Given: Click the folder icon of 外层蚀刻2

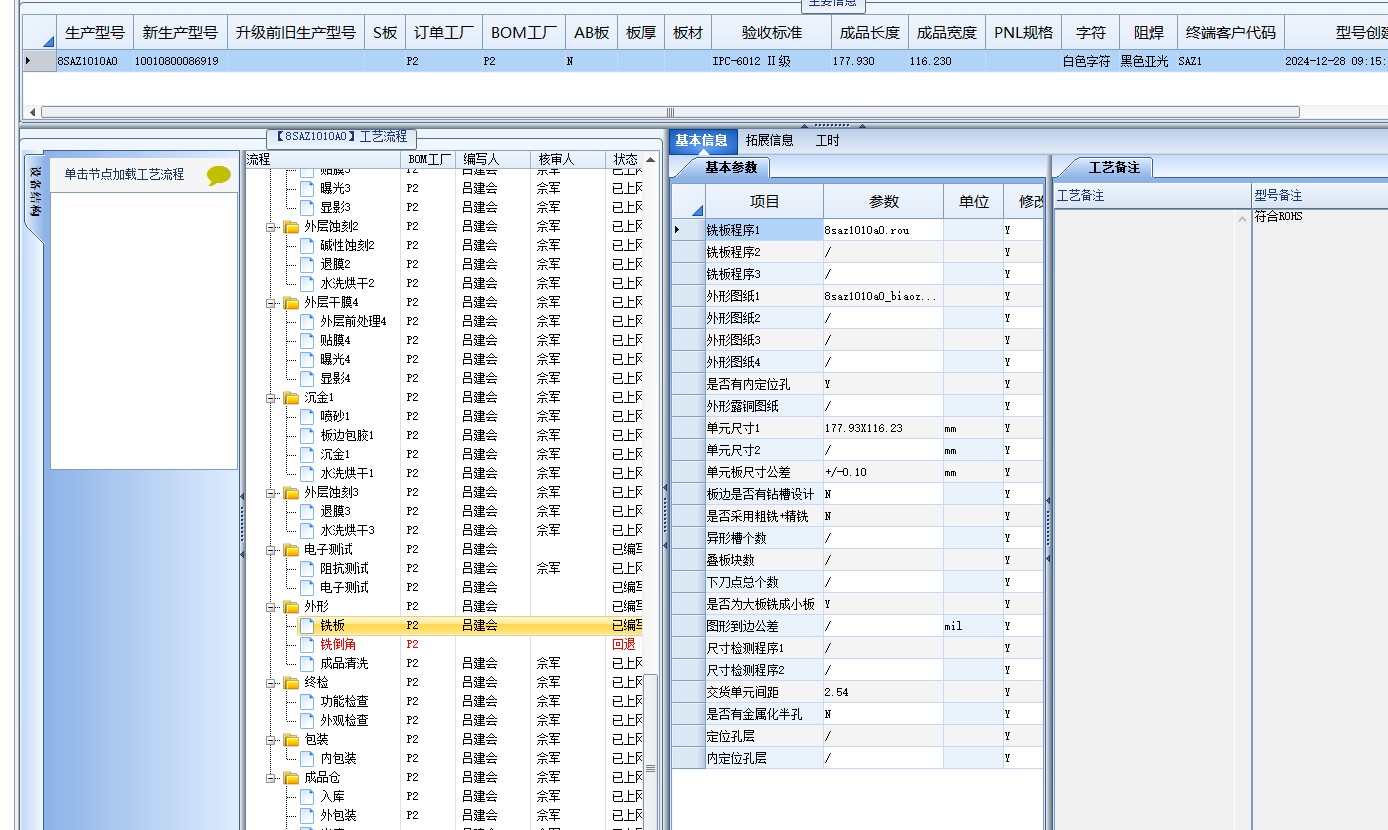Looking at the screenshot, I should pos(291,227).
